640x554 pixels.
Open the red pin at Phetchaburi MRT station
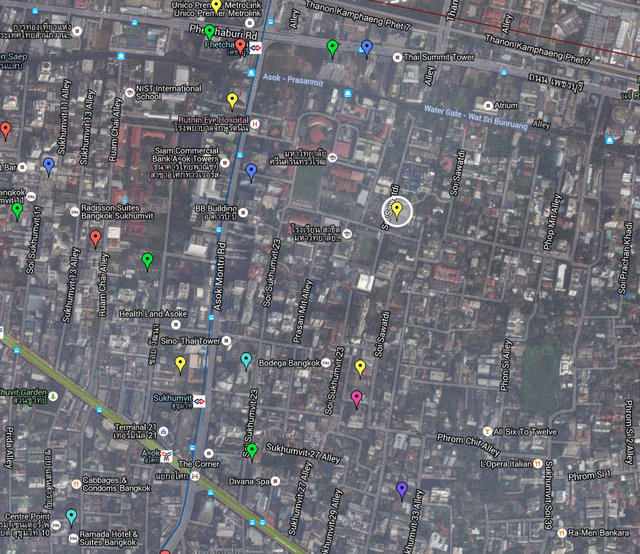coord(240,47)
